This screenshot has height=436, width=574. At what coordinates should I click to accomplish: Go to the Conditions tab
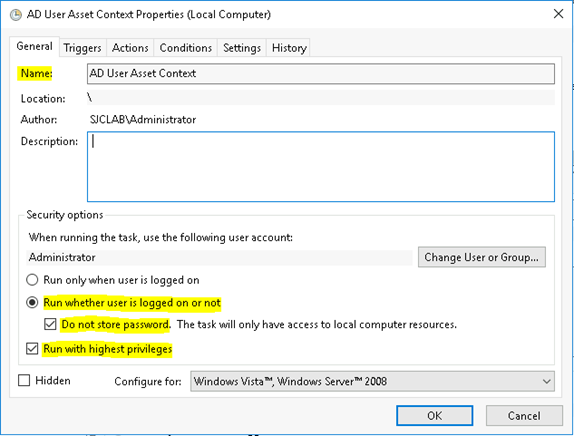(x=186, y=48)
